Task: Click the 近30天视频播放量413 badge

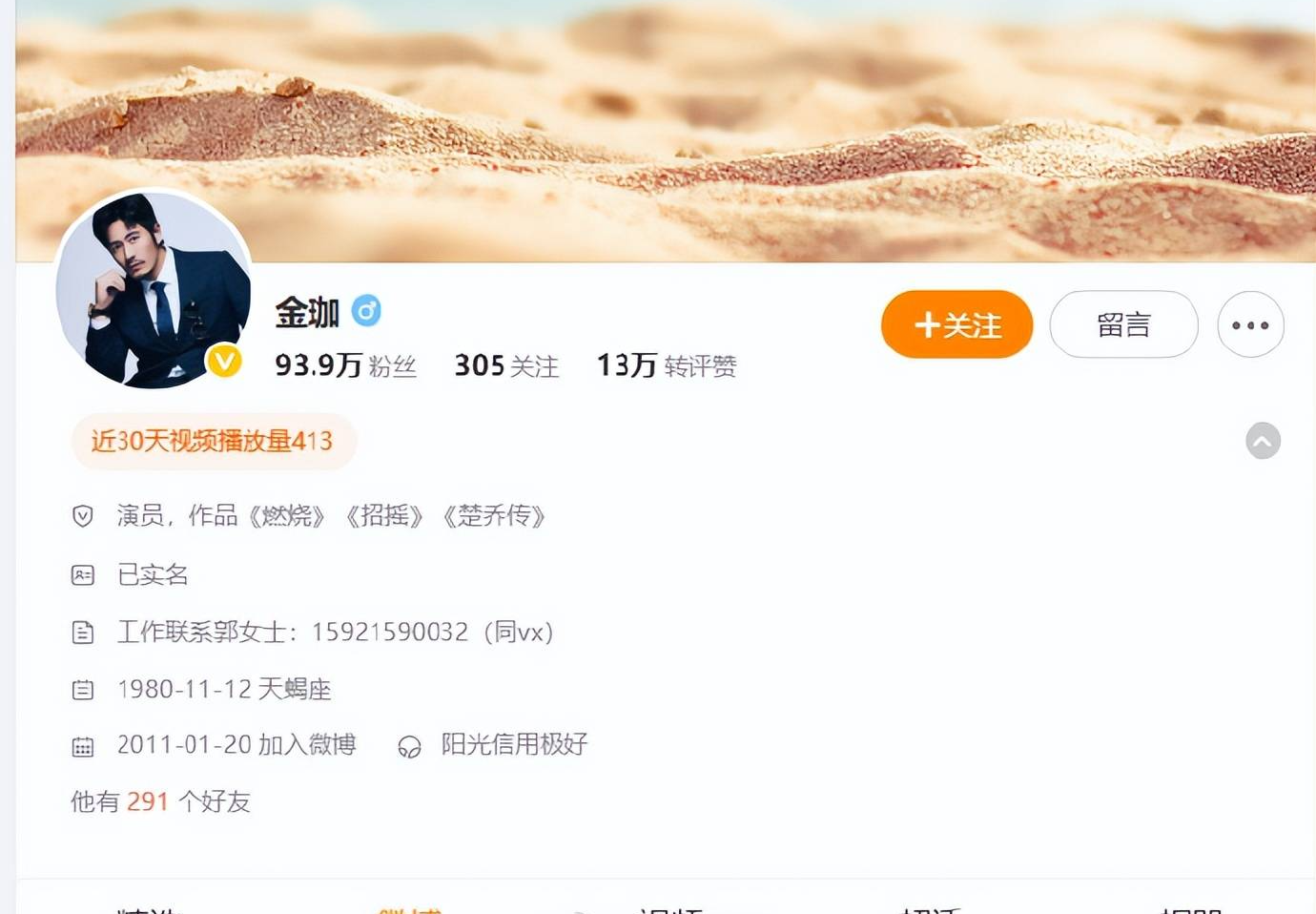Action: [x=214, y=441]
